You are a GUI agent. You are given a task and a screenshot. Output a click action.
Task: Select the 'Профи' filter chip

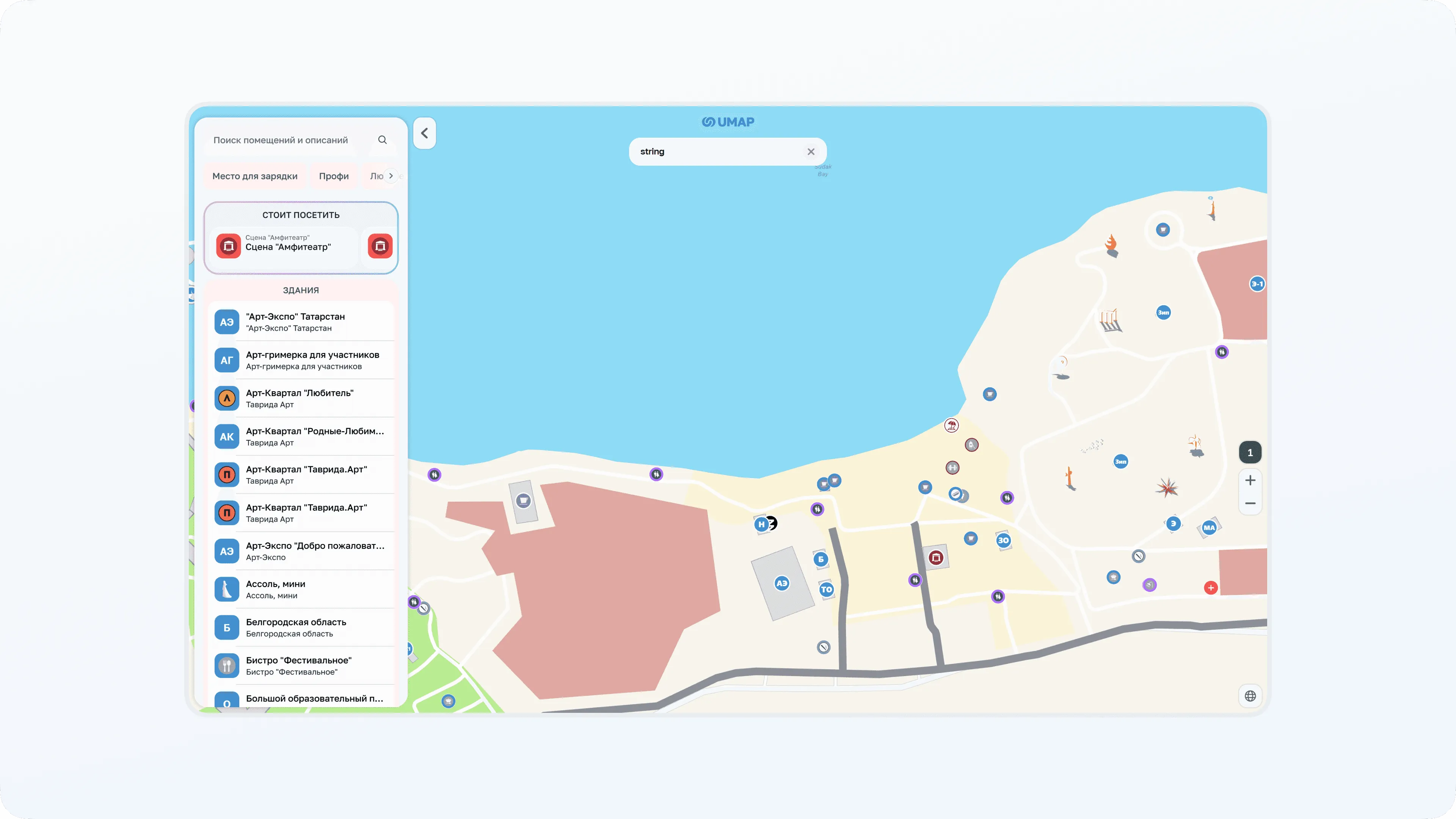click(334, 176)
